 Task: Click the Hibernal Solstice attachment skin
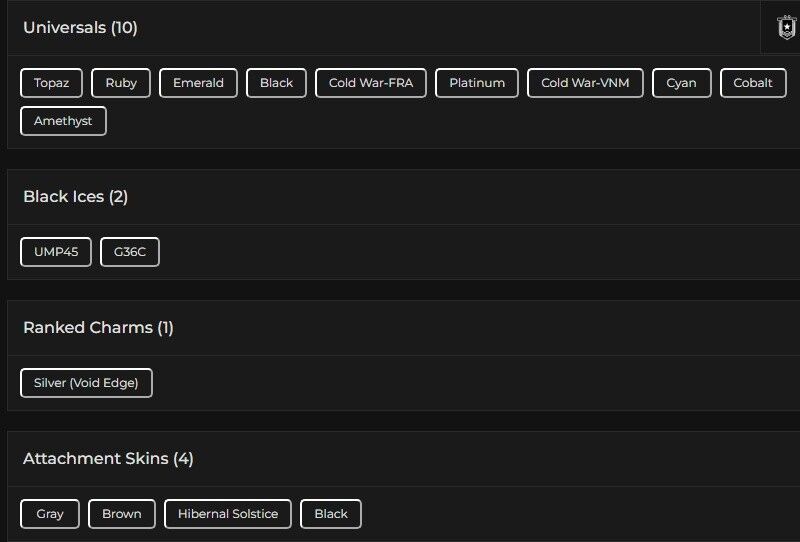228,514
